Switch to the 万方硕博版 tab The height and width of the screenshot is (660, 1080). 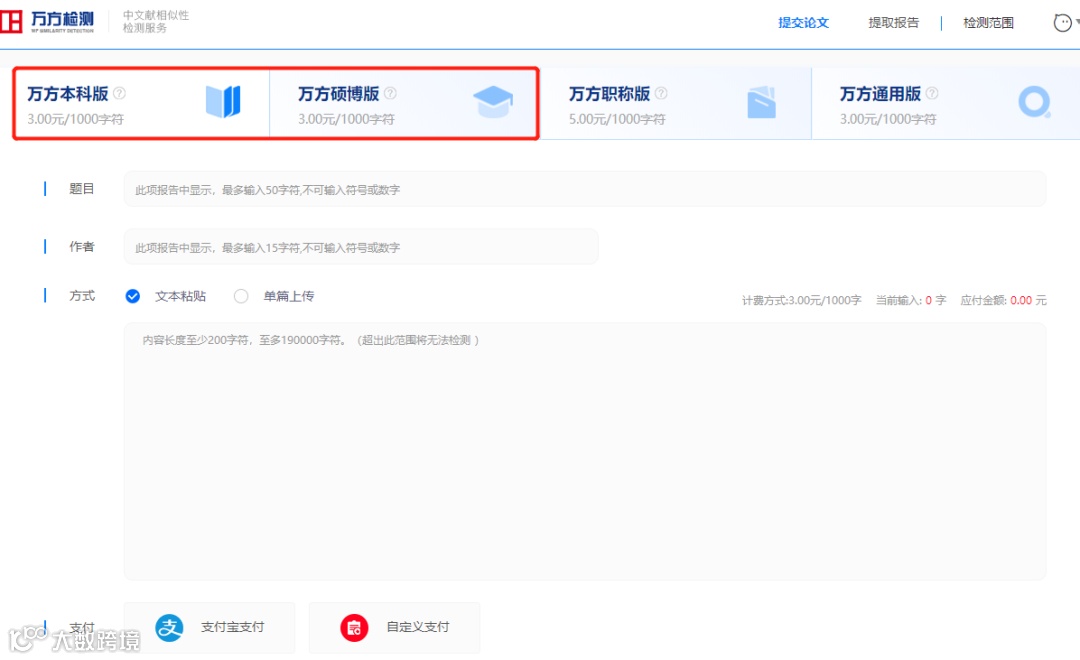point(404,103)
